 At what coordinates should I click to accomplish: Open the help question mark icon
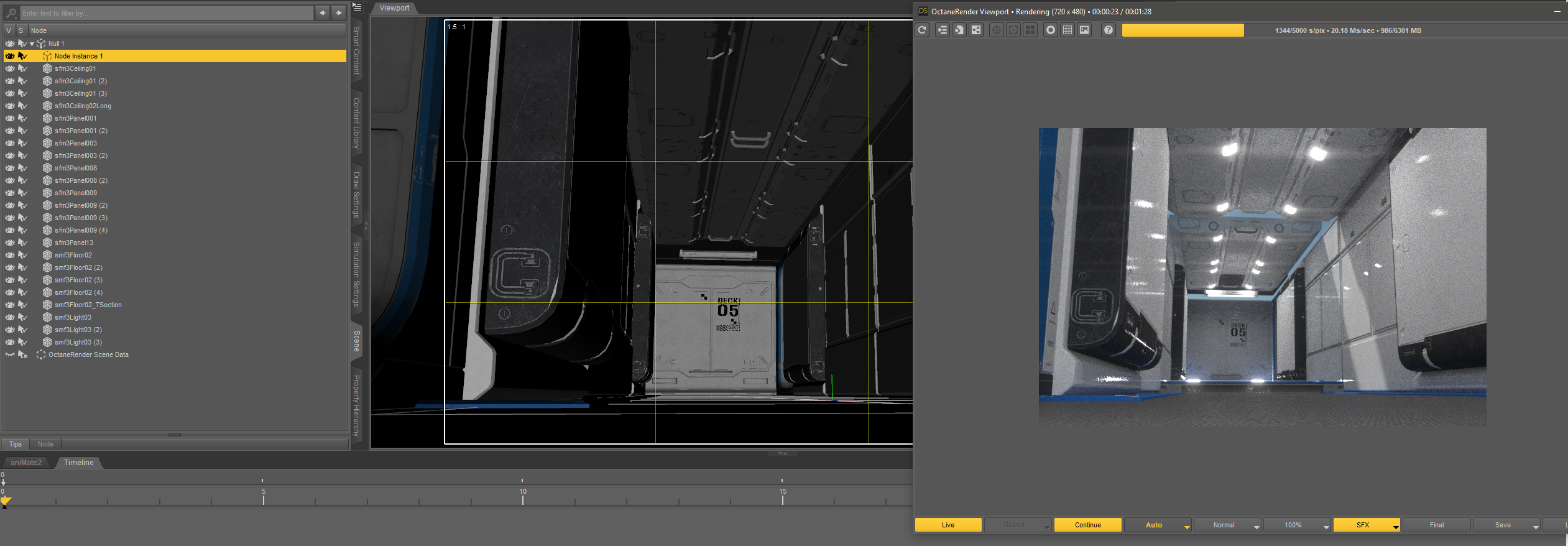[1108, 30]
